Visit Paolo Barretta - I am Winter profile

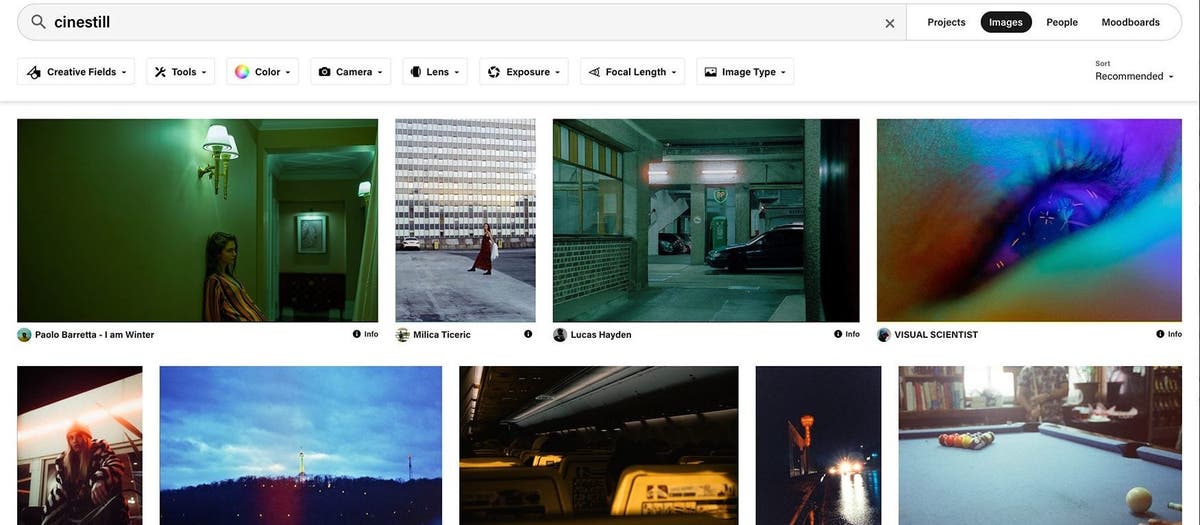tap(94, 335)
